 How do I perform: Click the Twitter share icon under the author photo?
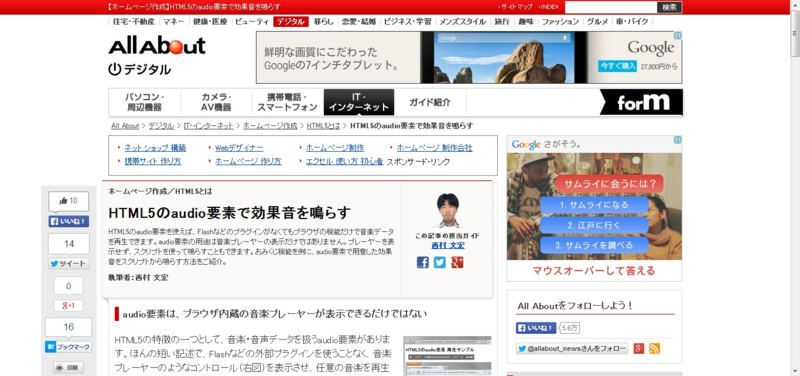[440, 262]
